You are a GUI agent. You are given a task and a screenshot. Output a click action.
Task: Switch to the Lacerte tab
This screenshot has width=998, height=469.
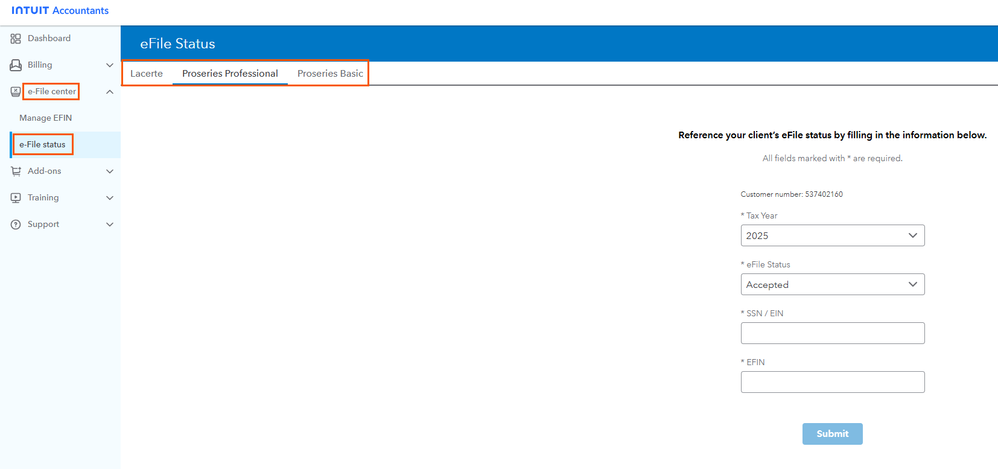146,74
